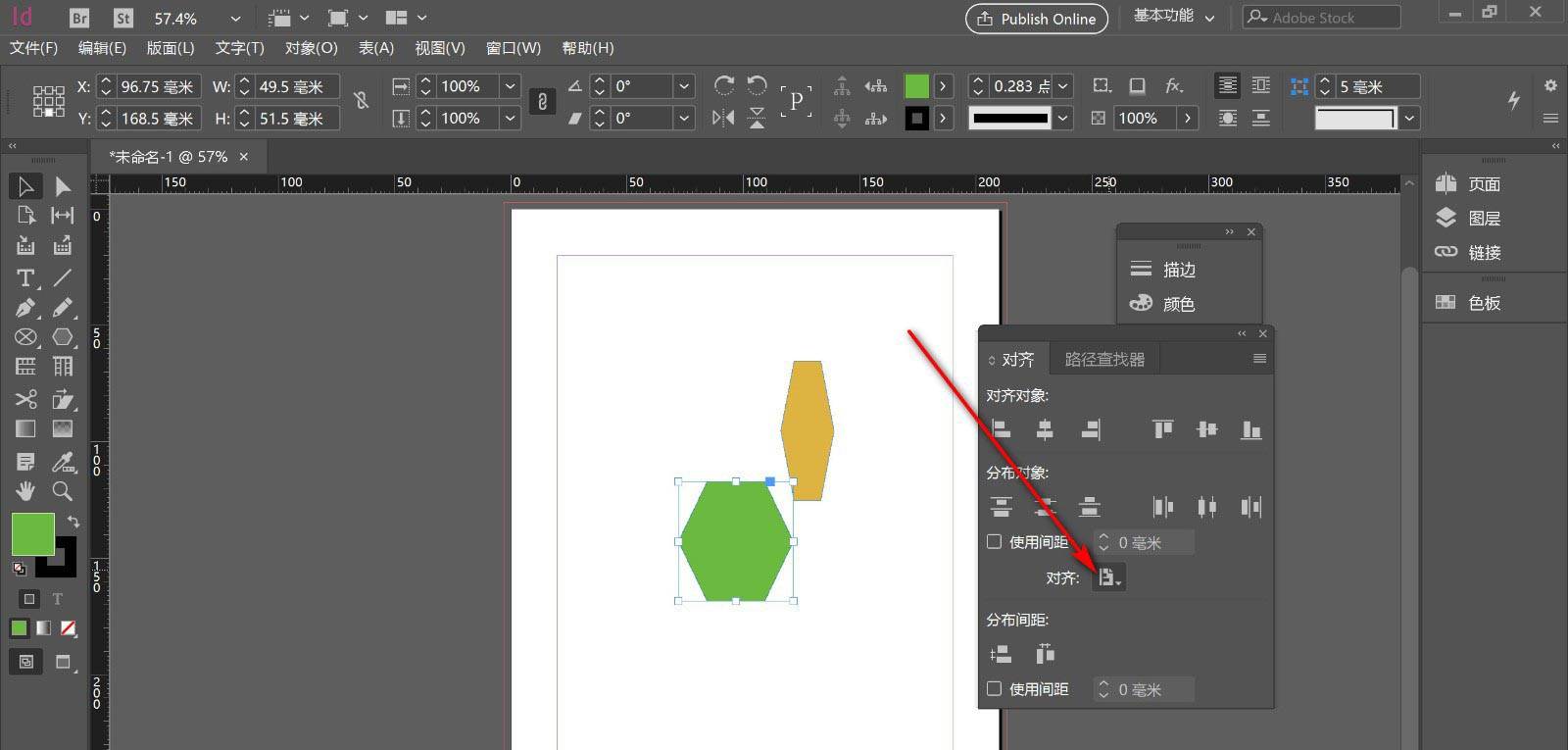Open the Align To dropdown

[x=1109, y=577]
